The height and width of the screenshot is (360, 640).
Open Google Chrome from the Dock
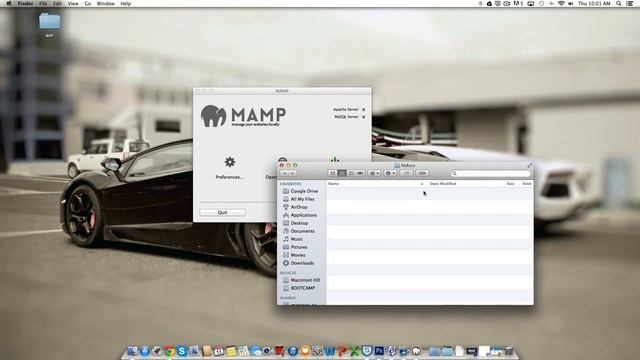click(170, 351)
